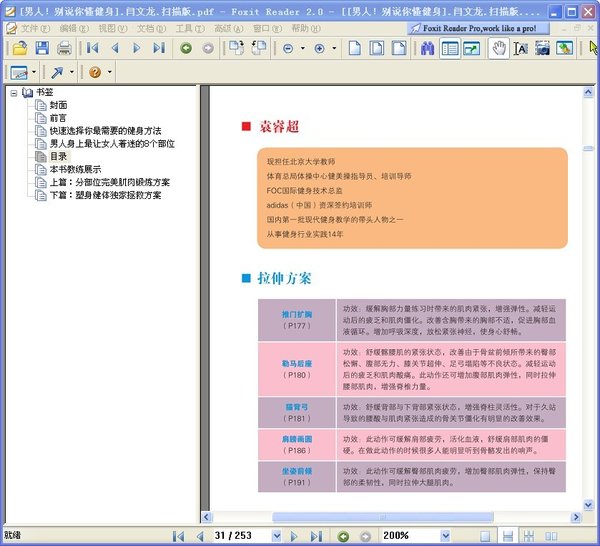
Task: Collapse the 书签 bookmarks root node
Action: pos(14,93)
